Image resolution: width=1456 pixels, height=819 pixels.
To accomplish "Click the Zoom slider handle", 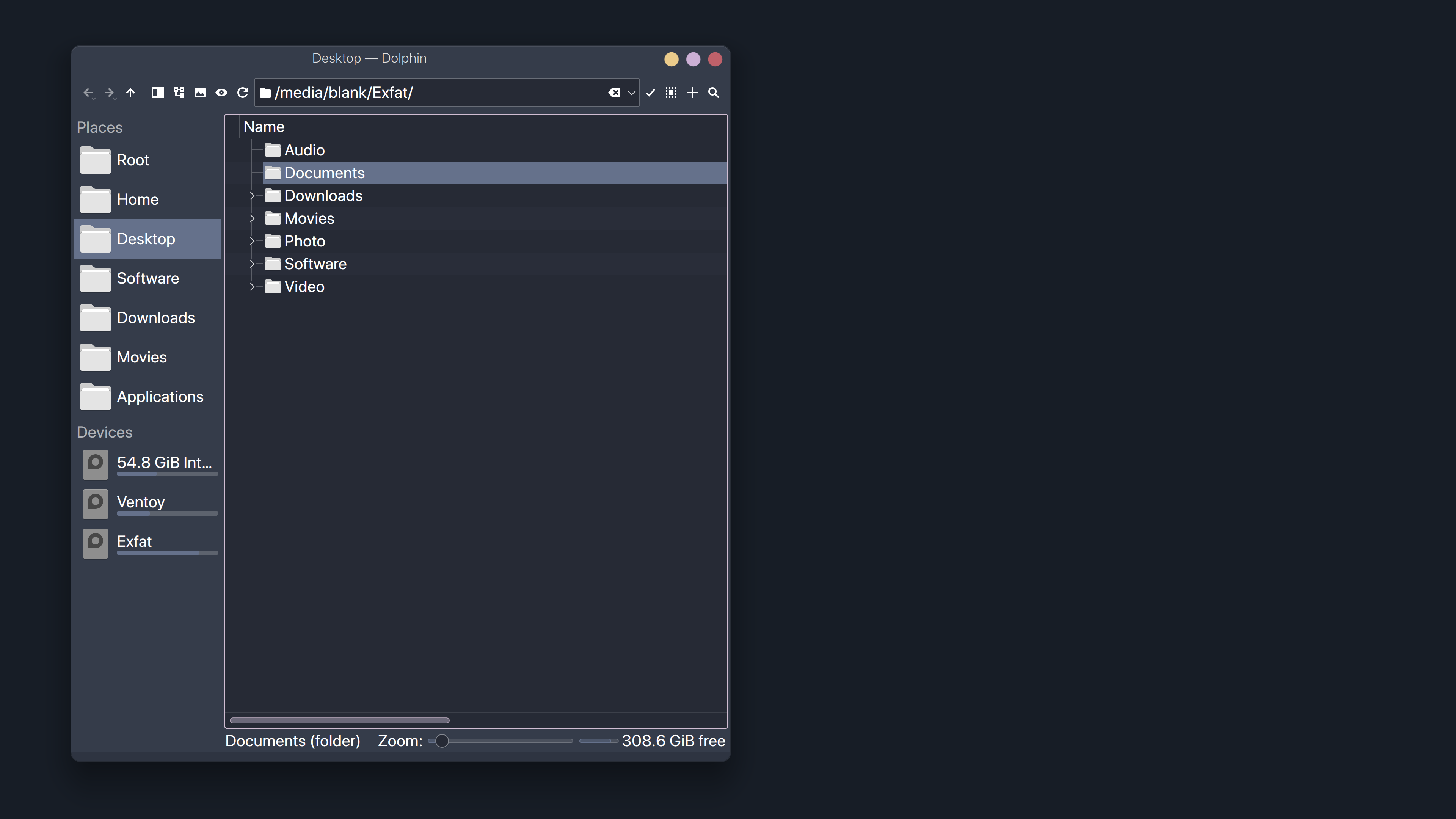I will pos(442,741).
